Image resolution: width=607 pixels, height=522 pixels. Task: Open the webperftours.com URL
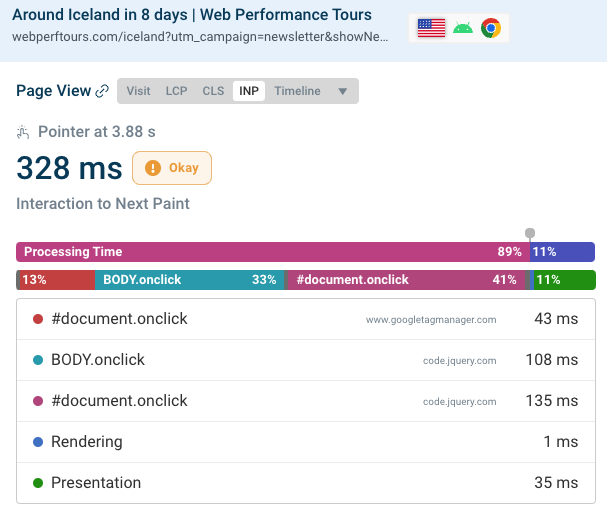[x=200, y=37]
